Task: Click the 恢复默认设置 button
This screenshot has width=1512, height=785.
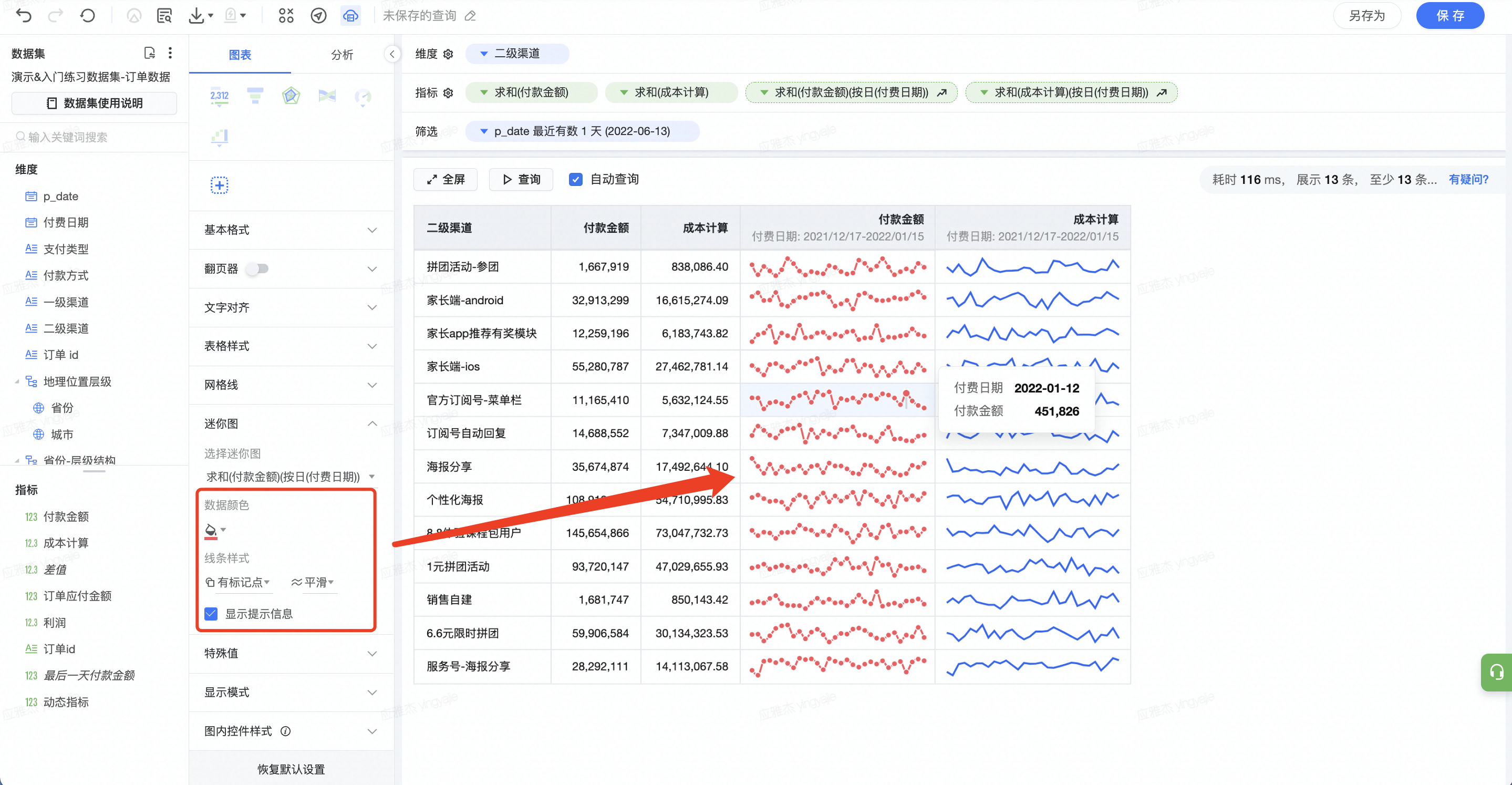Action: [x=291, y=769]
